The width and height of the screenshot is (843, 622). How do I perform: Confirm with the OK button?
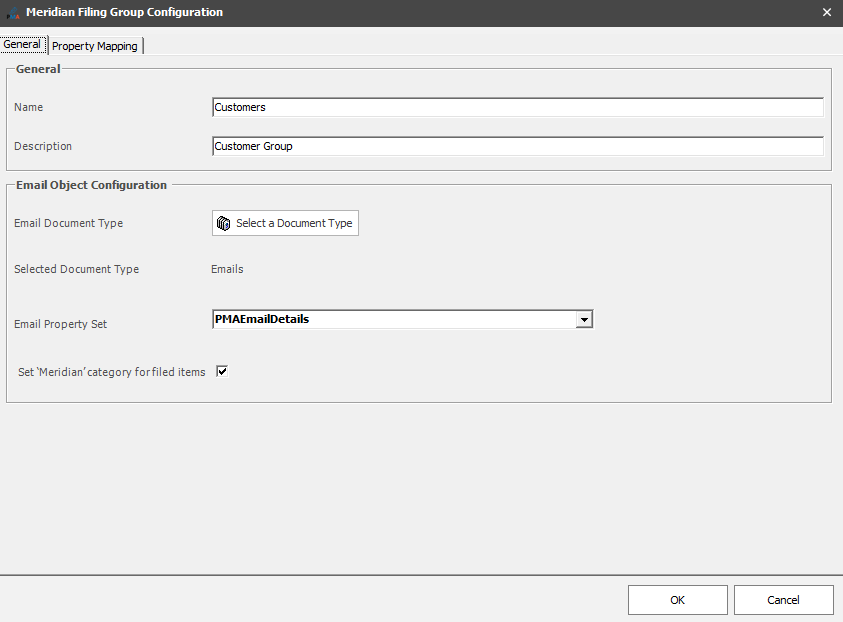(x=677, y=600)
